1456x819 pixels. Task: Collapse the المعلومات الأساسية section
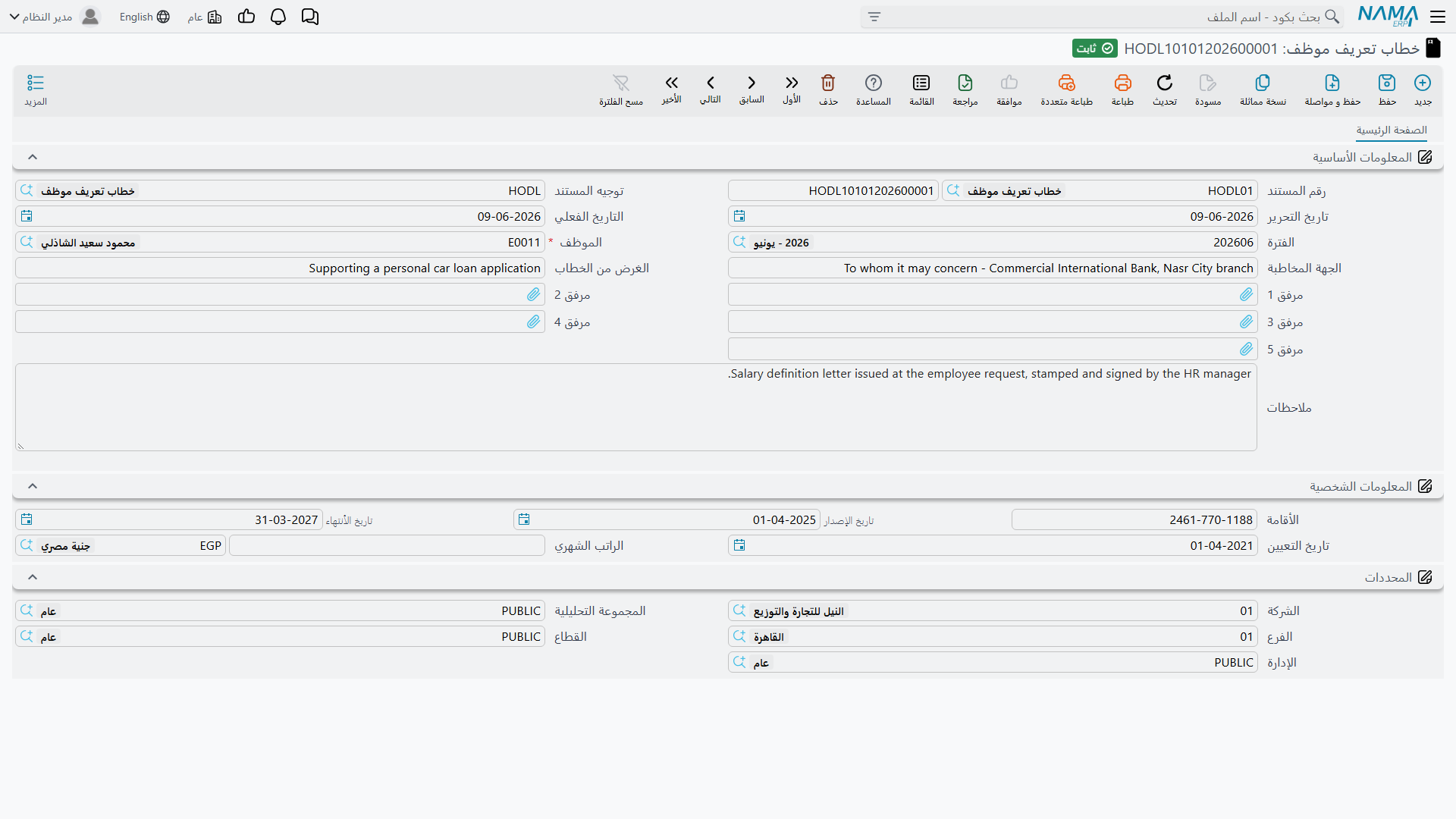[x=33, y=157]
